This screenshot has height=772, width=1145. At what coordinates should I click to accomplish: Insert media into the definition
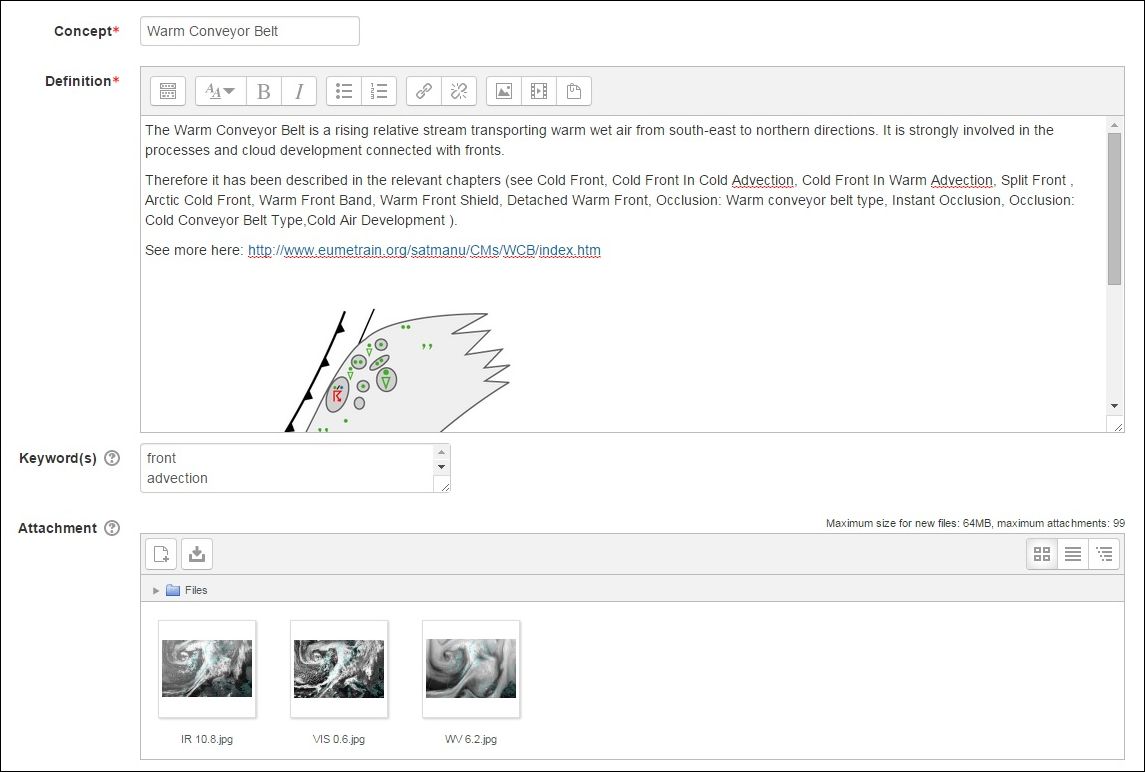pyautogui.click(x=539, y=91)
